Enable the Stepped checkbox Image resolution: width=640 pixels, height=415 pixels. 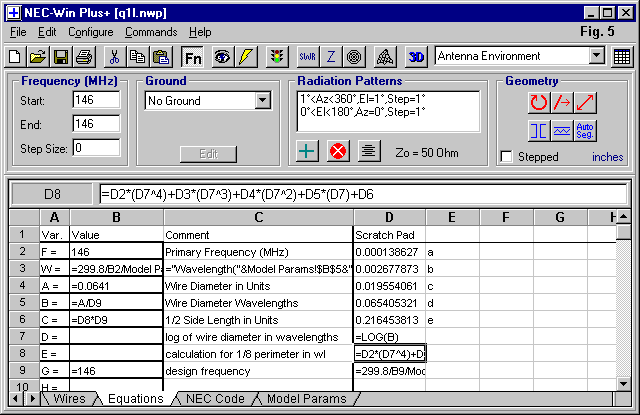[507, 157]
